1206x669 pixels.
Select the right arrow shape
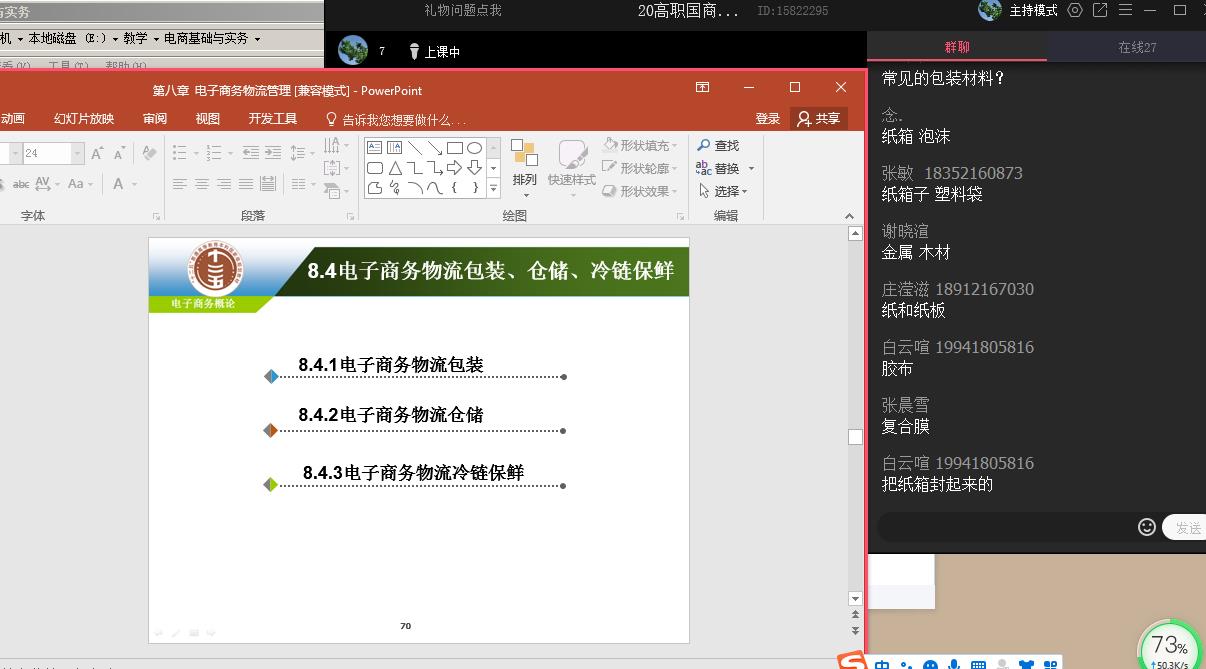click(x=455, y=168)
